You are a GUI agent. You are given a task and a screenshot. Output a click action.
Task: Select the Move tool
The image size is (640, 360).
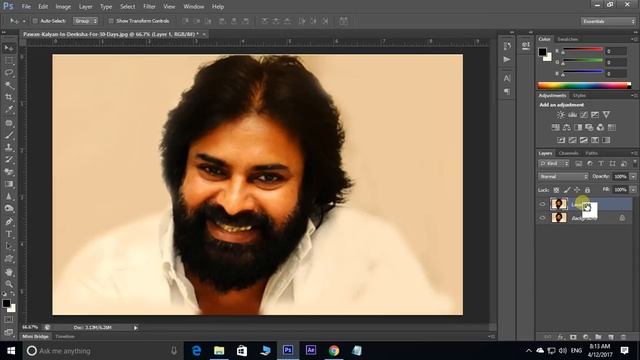9,48
